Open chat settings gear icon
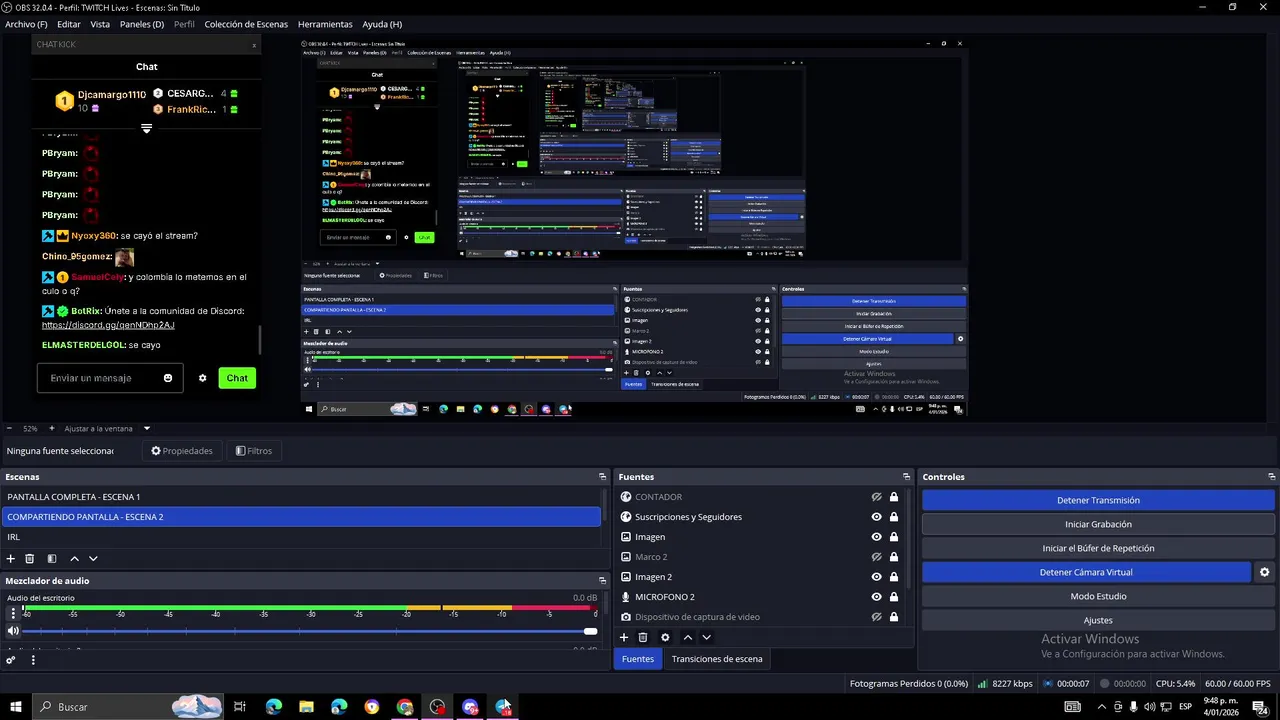 tap(203, 378)
